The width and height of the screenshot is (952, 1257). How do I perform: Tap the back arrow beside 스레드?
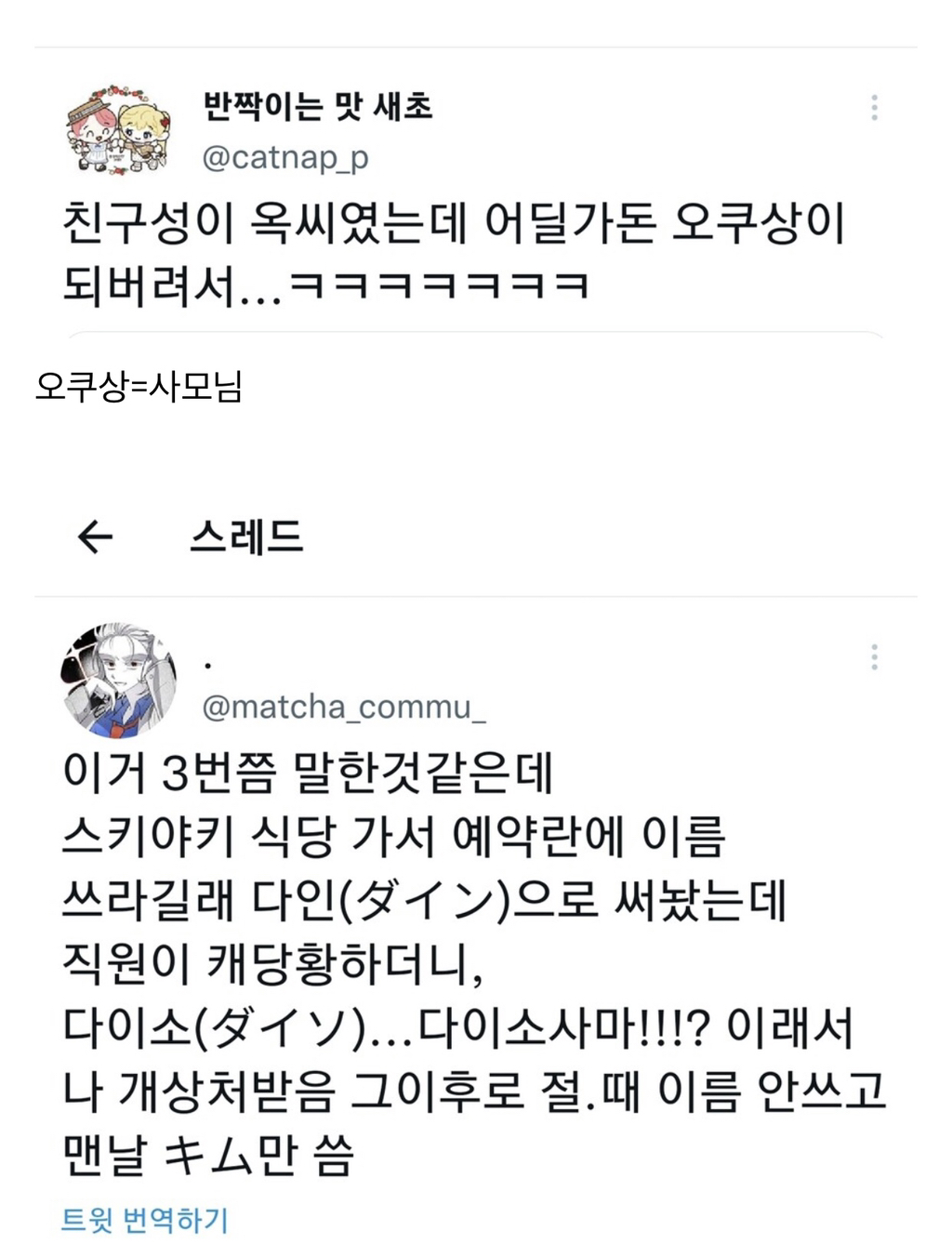click(x=95, y=536)
